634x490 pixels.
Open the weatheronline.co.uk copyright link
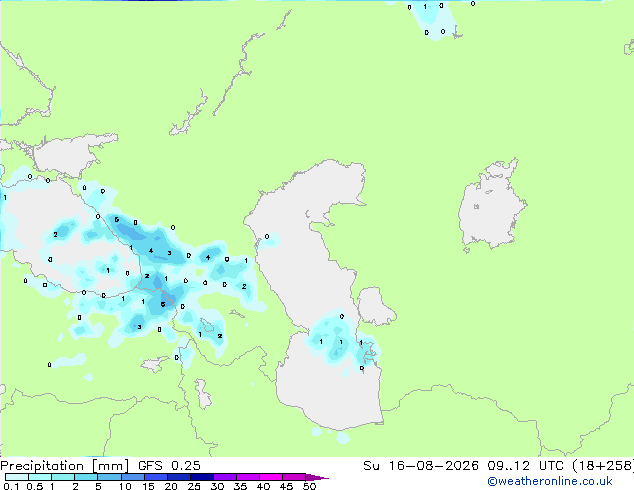550,481
